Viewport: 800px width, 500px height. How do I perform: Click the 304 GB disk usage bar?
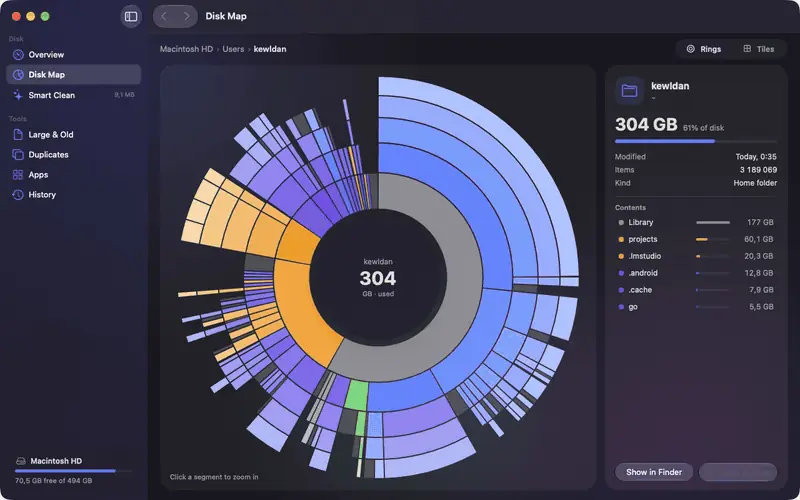tap(696, 141)
